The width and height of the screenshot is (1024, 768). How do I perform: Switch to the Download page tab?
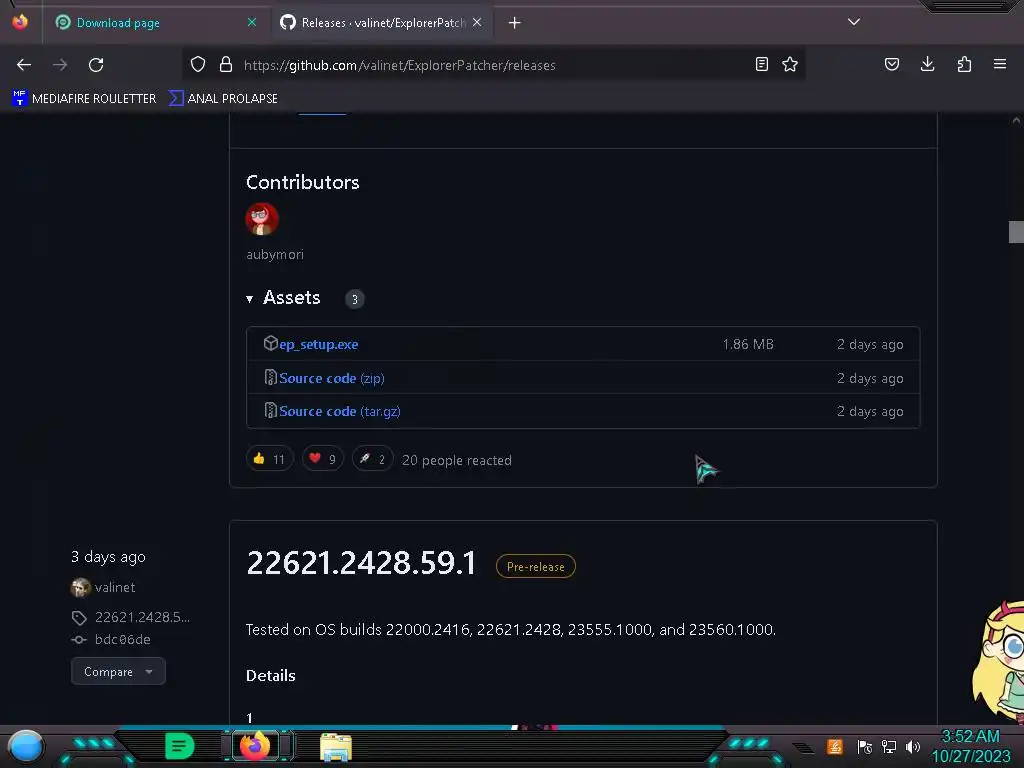[155, 23]
